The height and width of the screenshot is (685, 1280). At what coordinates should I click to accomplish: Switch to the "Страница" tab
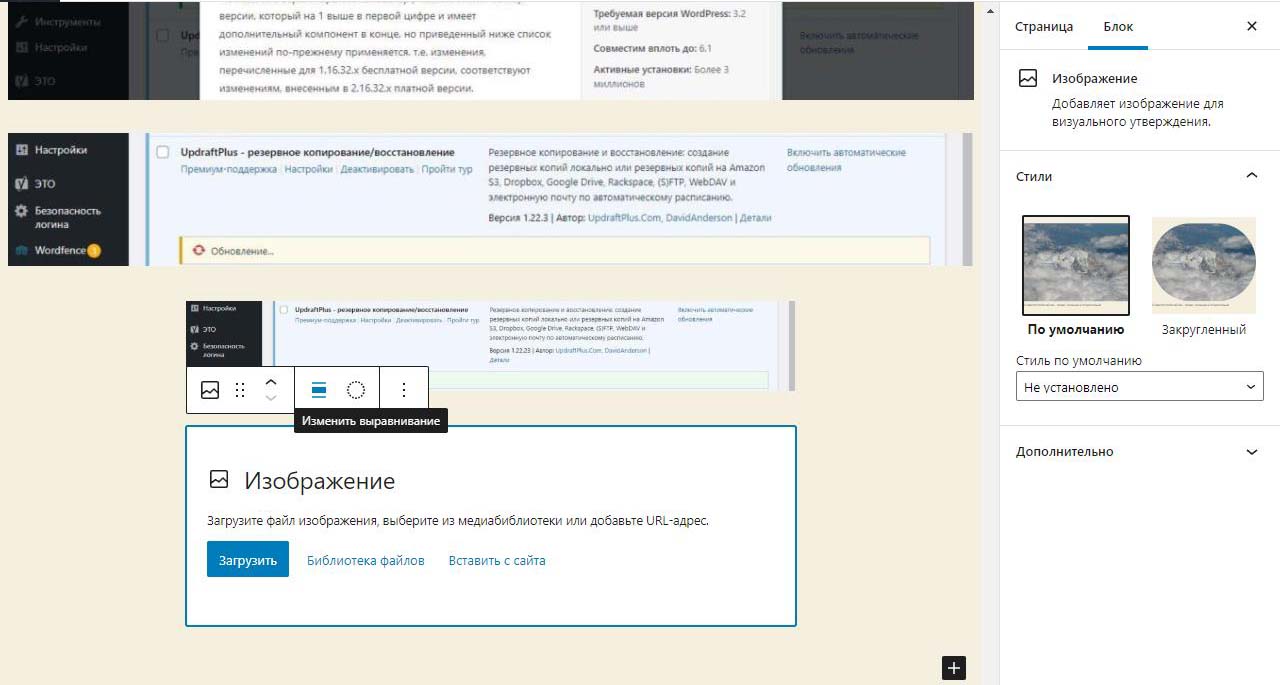coord(1044,27)
